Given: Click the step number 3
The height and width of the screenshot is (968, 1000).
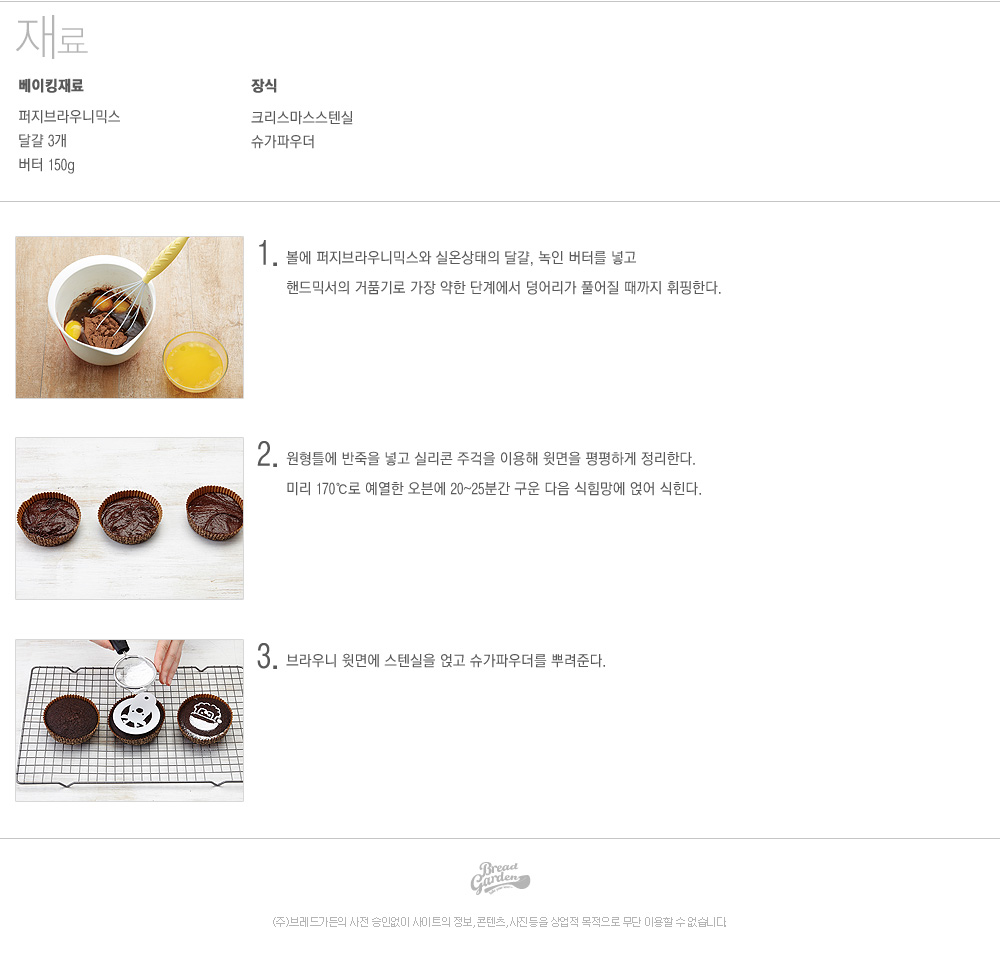Looking at the screenshot, I should pyautogui.click(x=267, y=656).
